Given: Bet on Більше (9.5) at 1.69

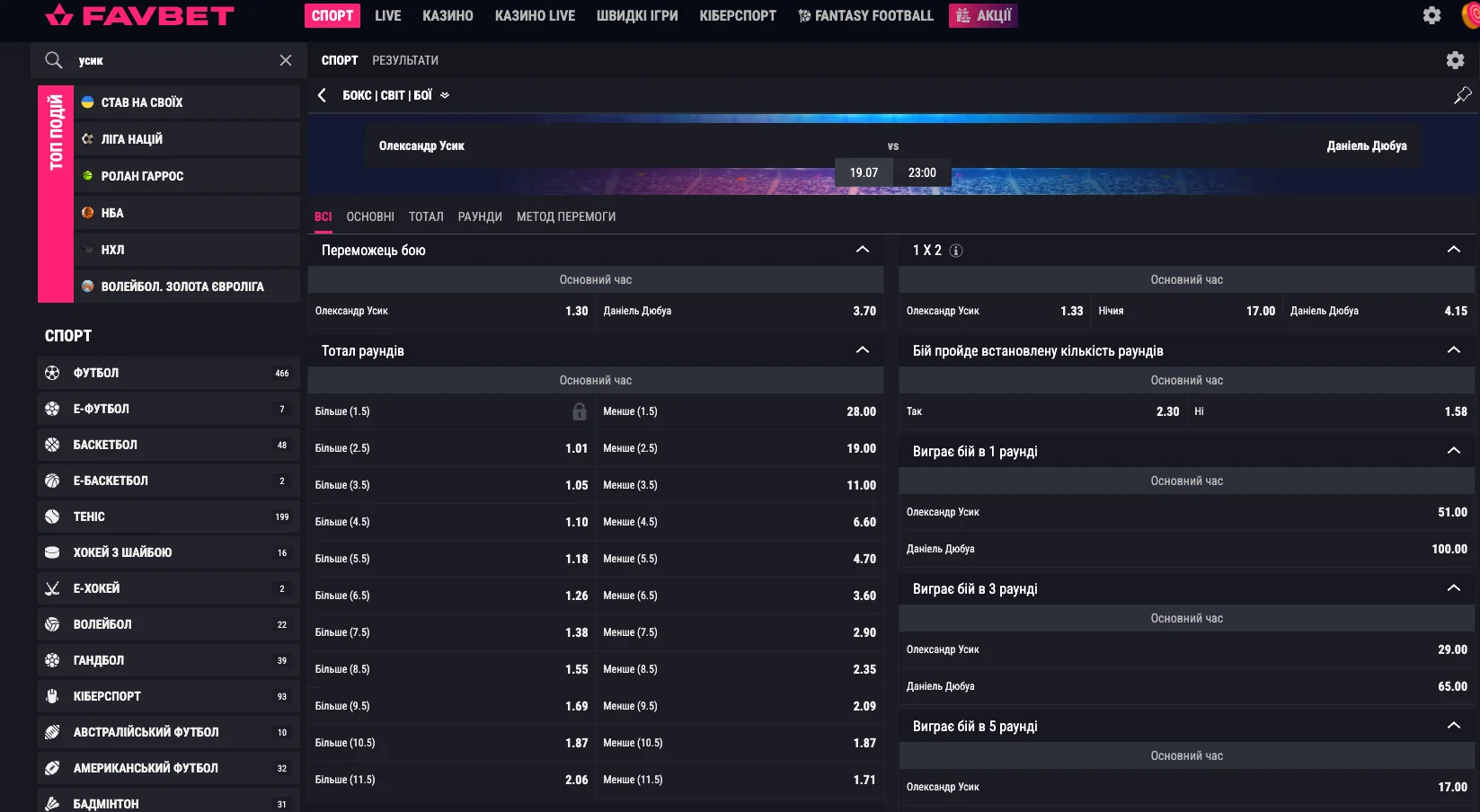Looking at the screenshot, I should point(451,706).
